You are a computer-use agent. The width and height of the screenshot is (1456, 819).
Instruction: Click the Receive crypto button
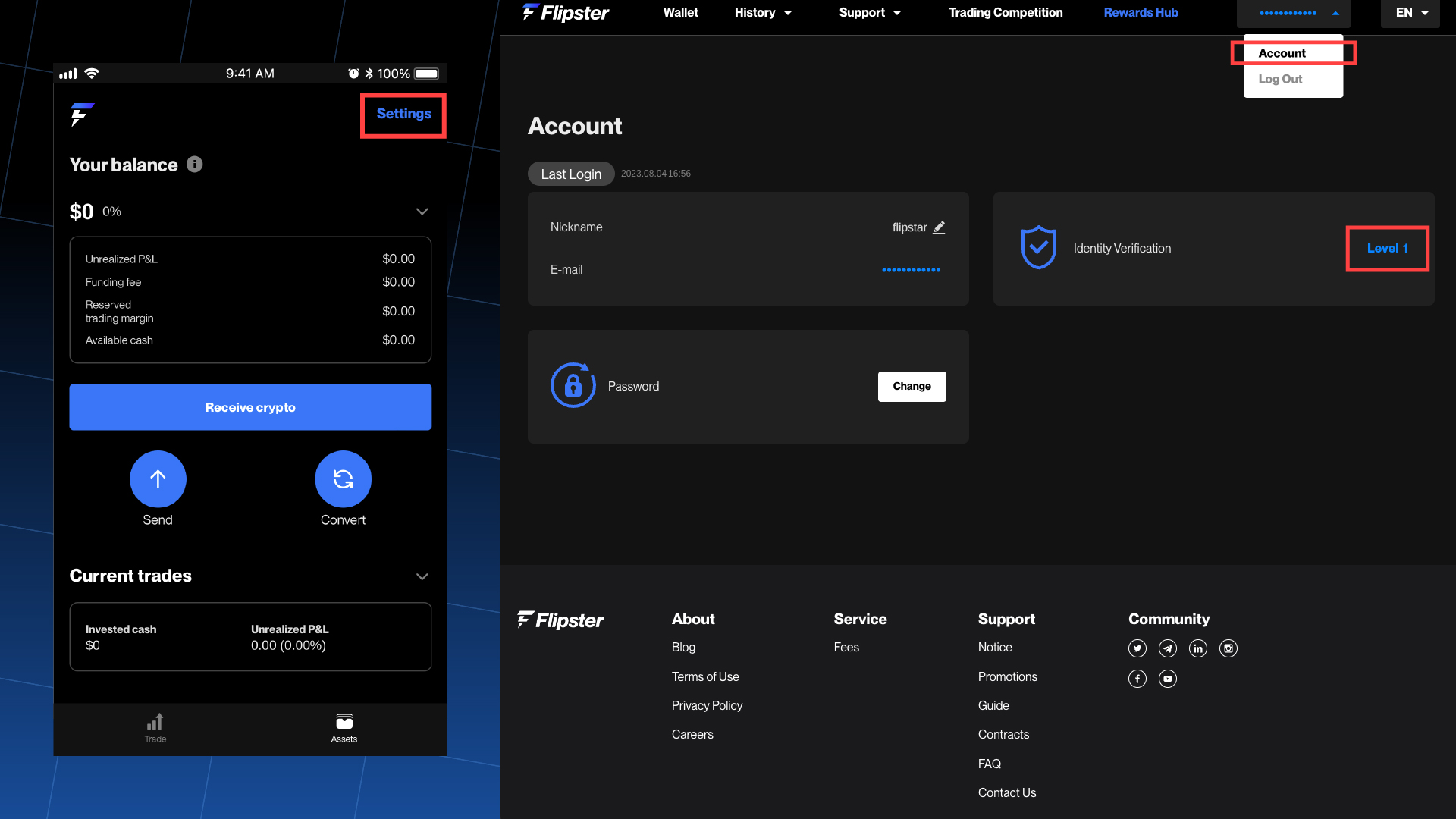(x=250, y=407)
